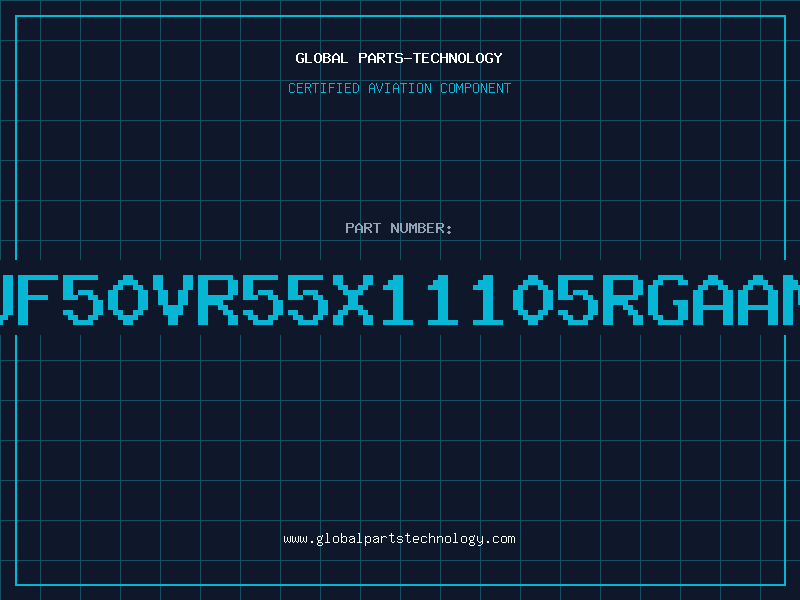Open the www.globalpartstechnology.com link
This screenshot has height=600, width=800.
pyautogui.click(x=399, y=539)
